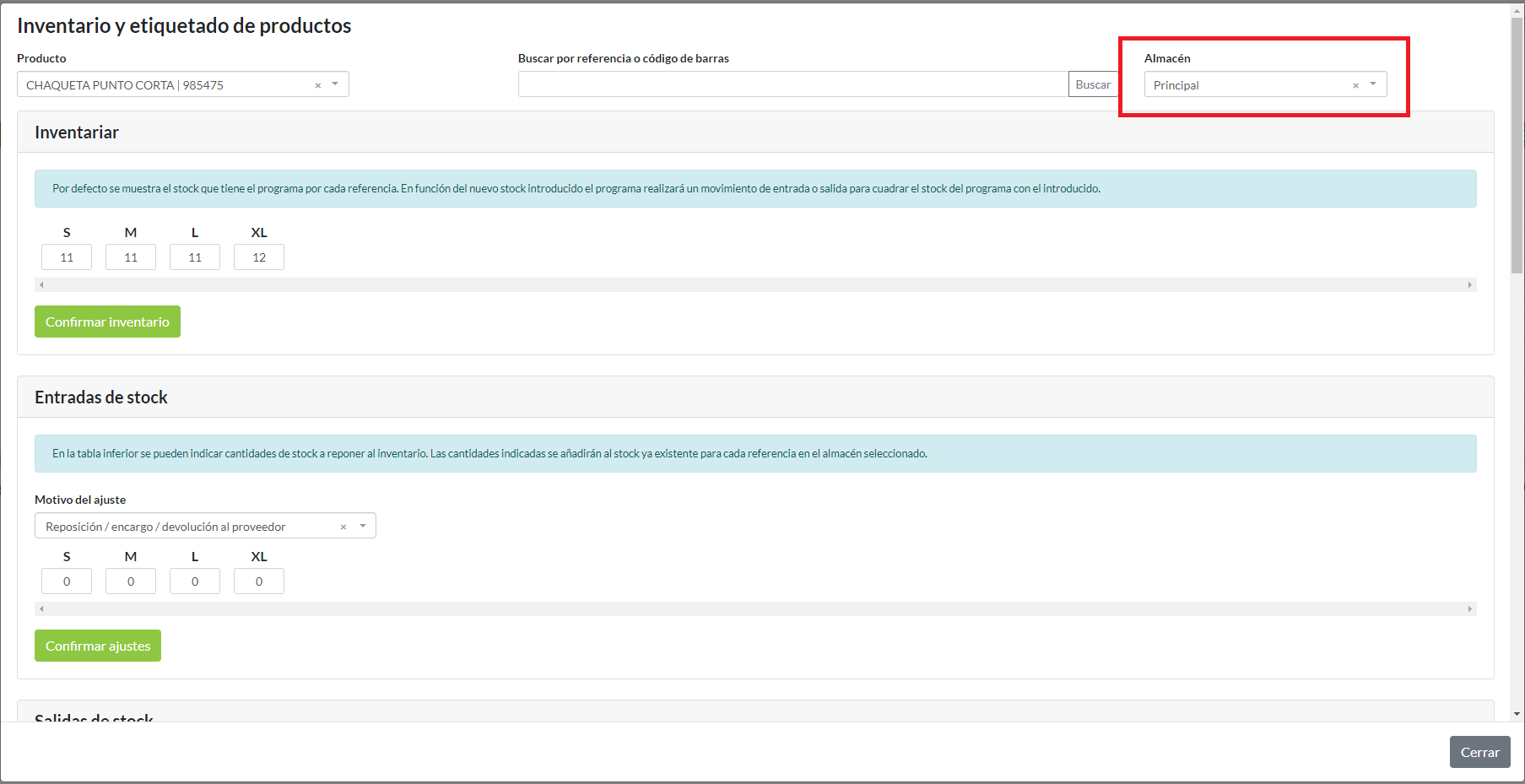Click the vertical scrollbar down arrow
Screen dimensions: 1525x784
click(x=1517, y=714)
